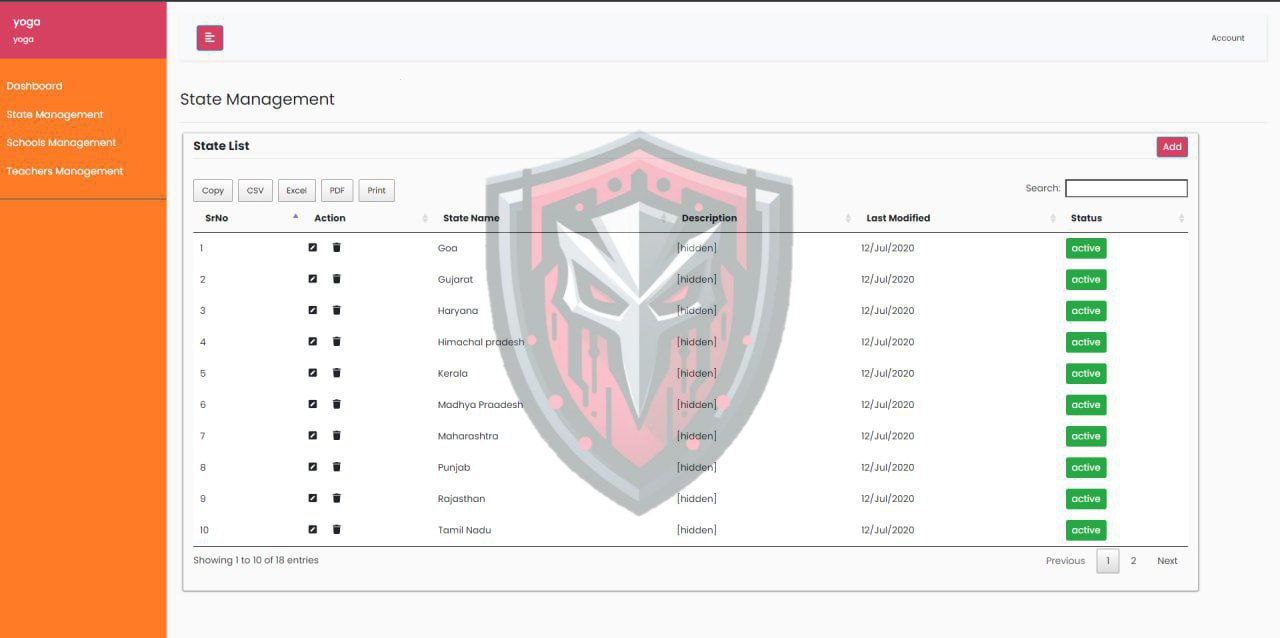Delete the Punjab state row
Screen dimensions: 1280x638
coord(337,467)
